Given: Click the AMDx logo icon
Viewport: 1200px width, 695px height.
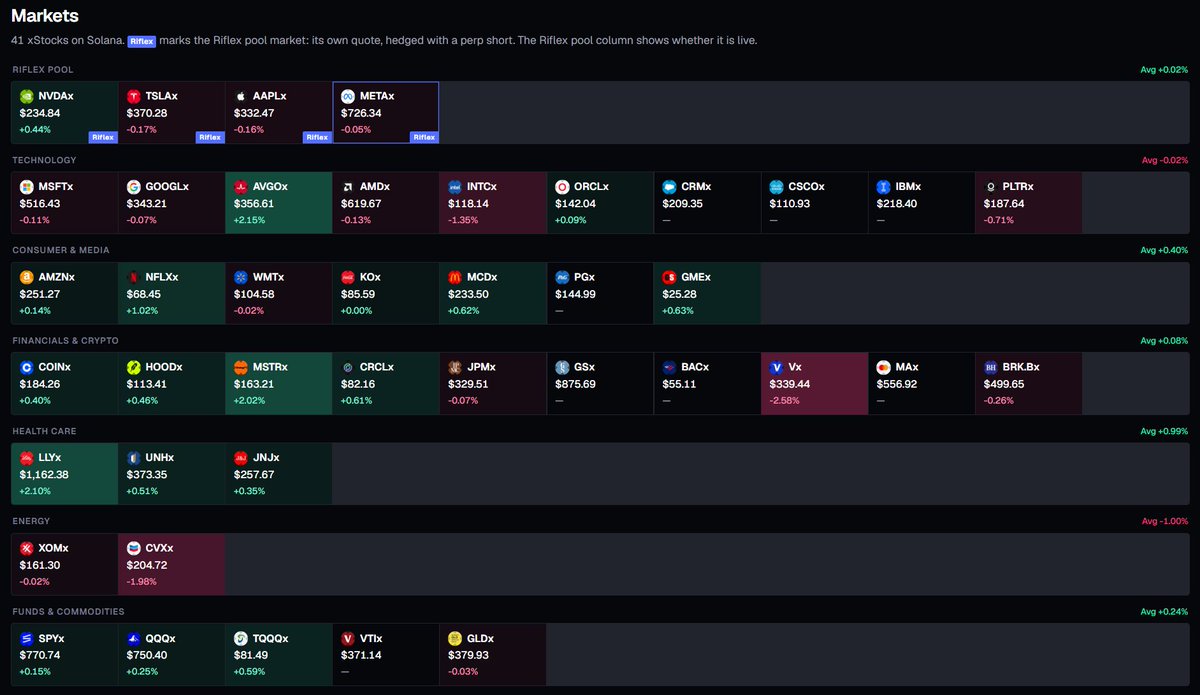Looking at the screenshot, I should click(348, 187).
